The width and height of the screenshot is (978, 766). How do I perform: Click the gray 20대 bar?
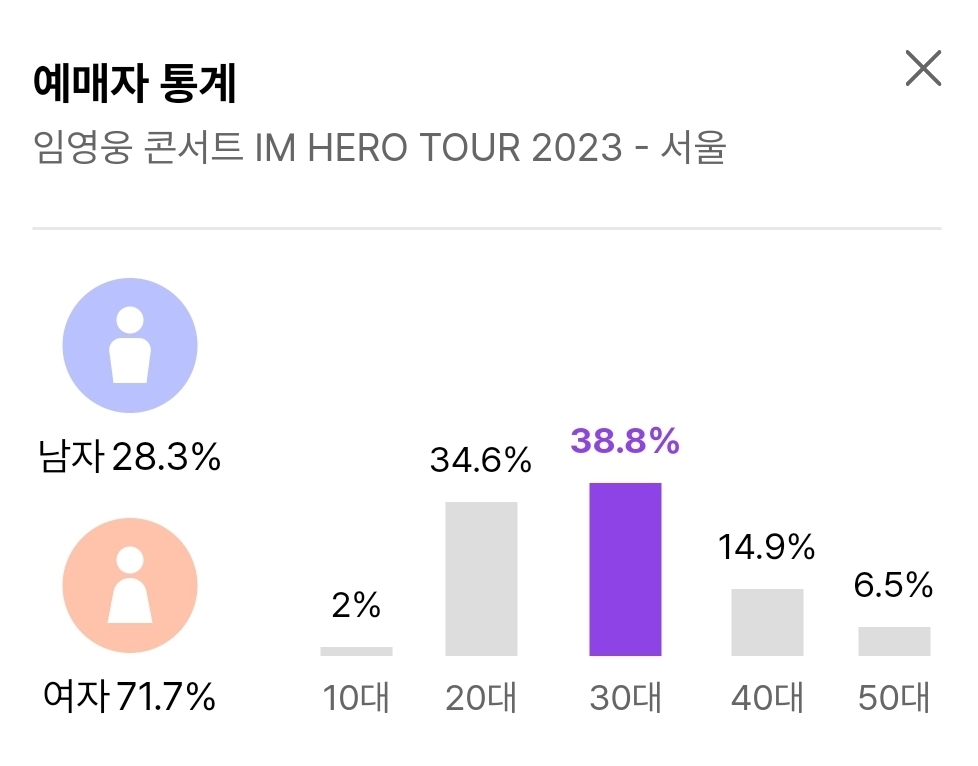click(482, 580)
